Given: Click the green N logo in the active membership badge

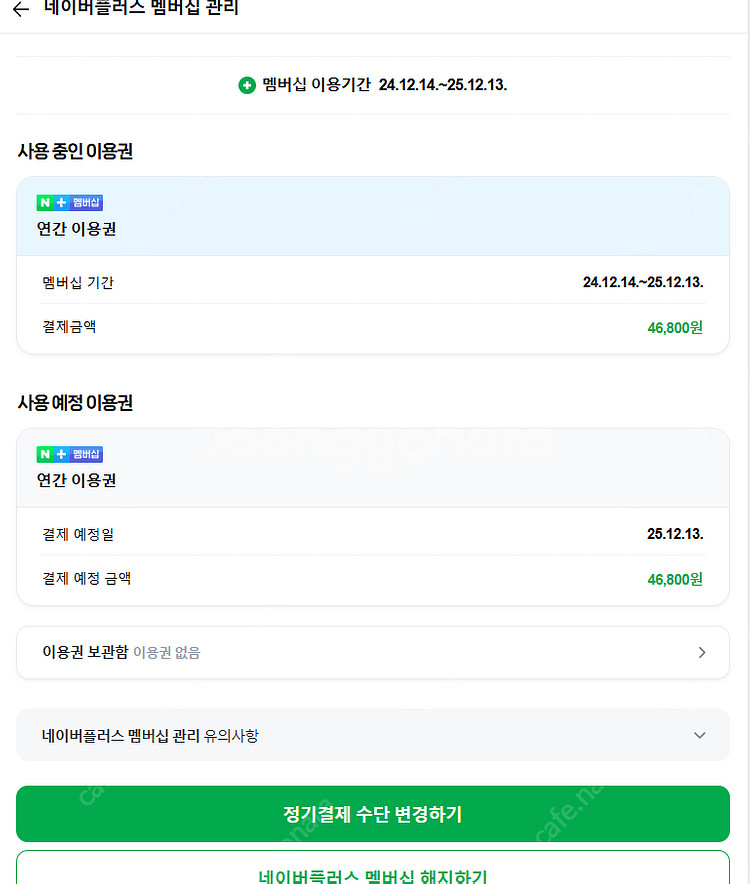Looking at the screenshot, I should (43, 202).
